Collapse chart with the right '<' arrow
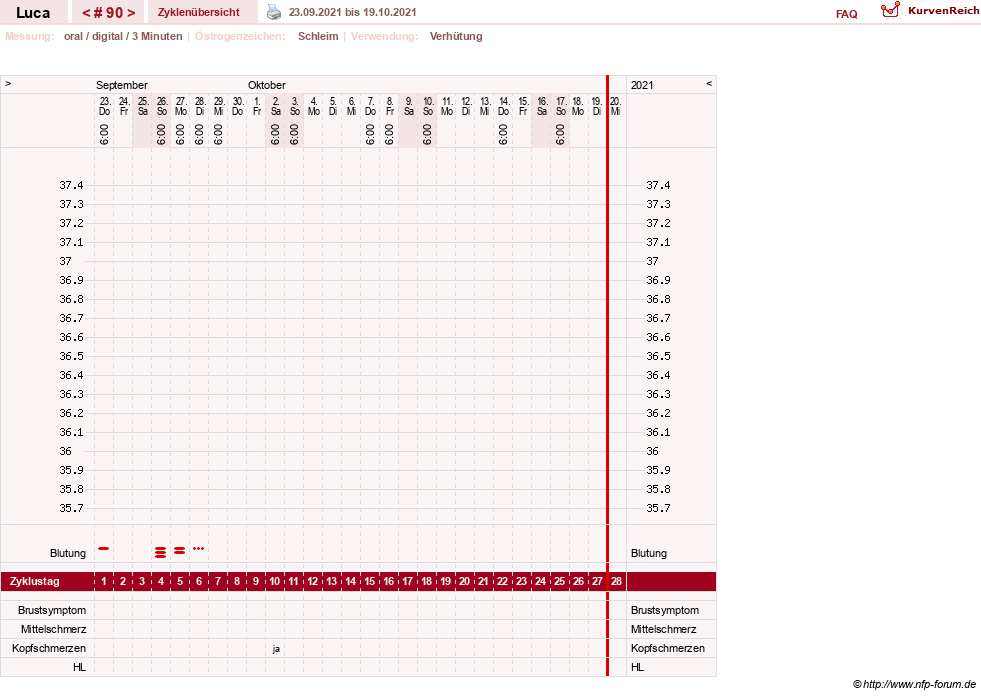Viewport: 981px width, 696px height. [709, 83]
